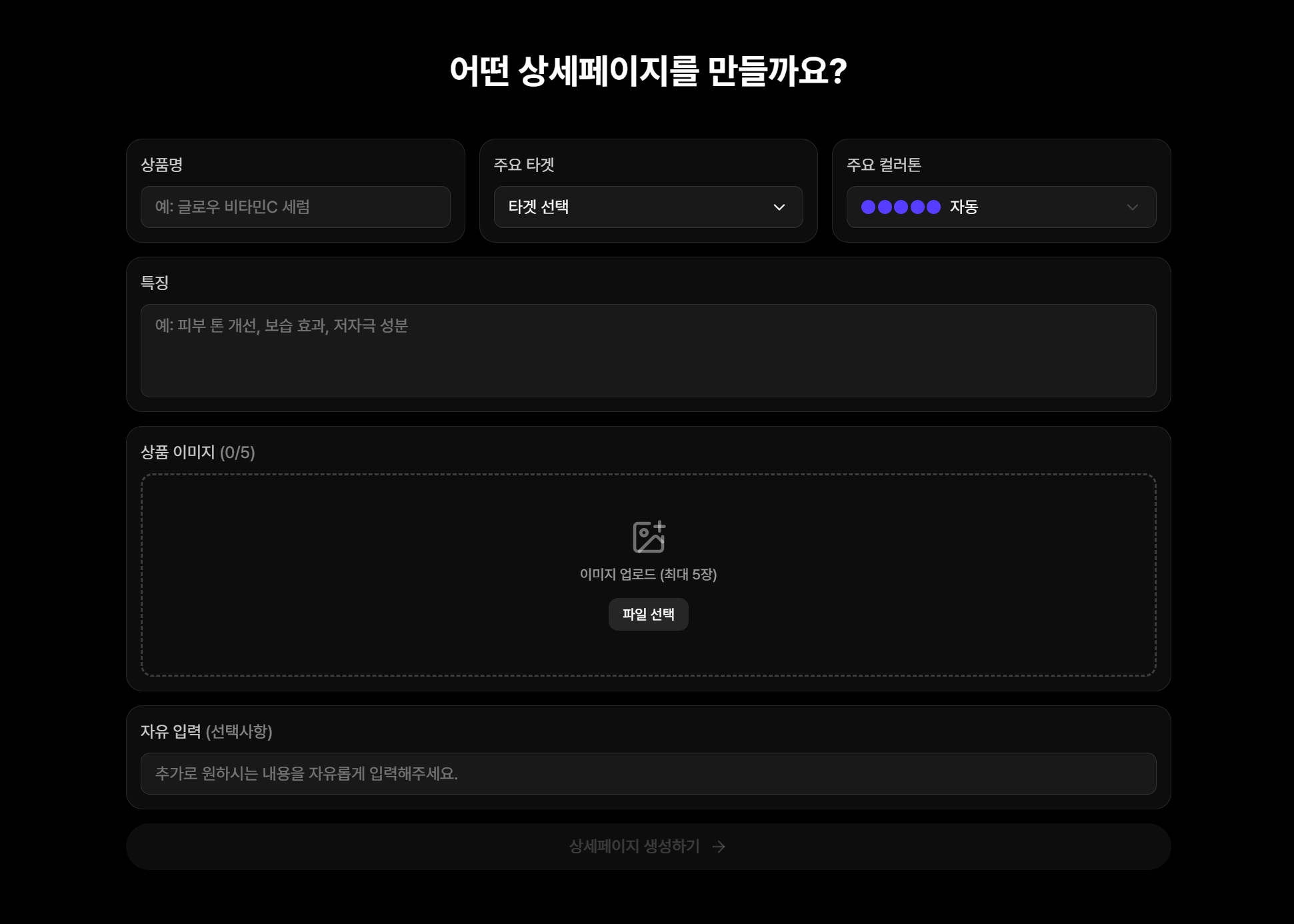Click the middle purple color dot
The image size is (1294, 924).
pyautogui.click(x=901, y=207)
